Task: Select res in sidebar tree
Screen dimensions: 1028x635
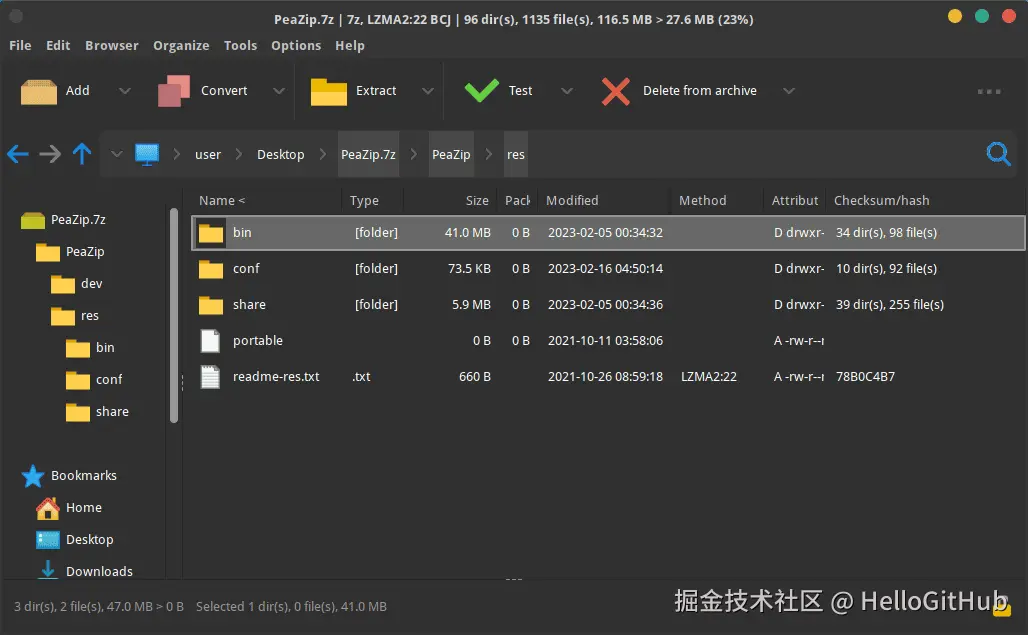Action: tap(90, 316)
